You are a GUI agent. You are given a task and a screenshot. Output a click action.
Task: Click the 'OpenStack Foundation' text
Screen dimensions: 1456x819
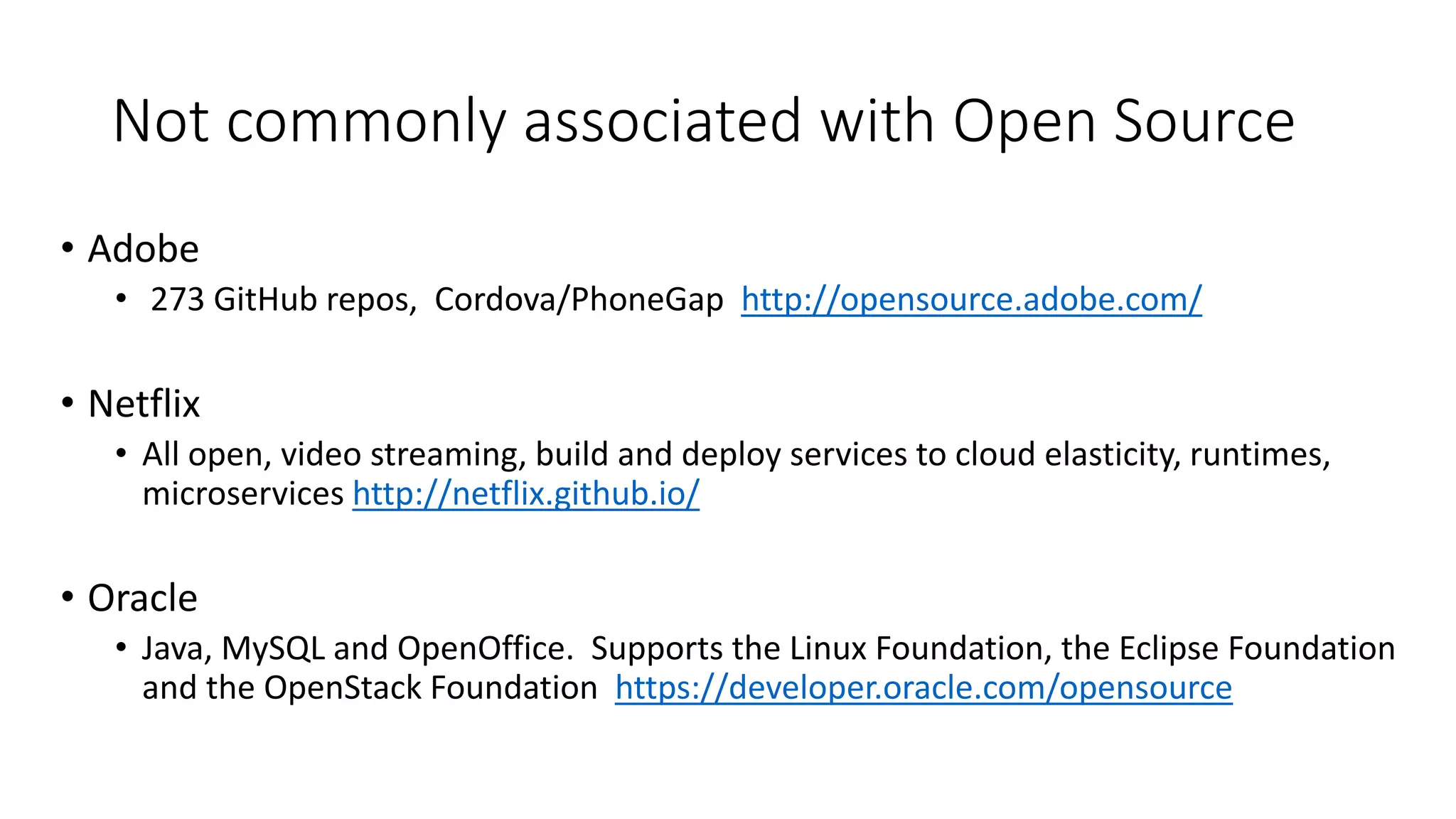430,687
